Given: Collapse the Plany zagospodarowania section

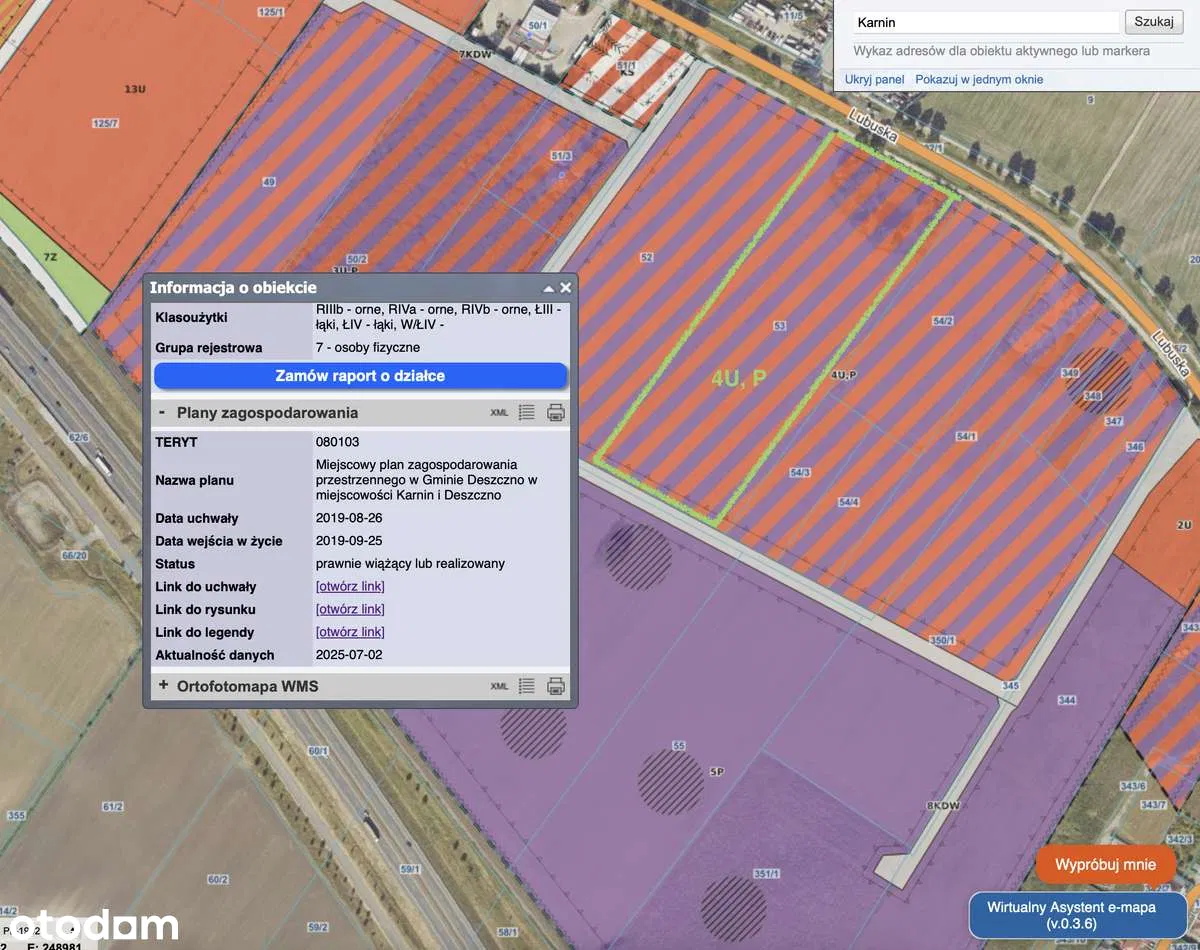Looking at the screenshot, I should tap(162, 413).
